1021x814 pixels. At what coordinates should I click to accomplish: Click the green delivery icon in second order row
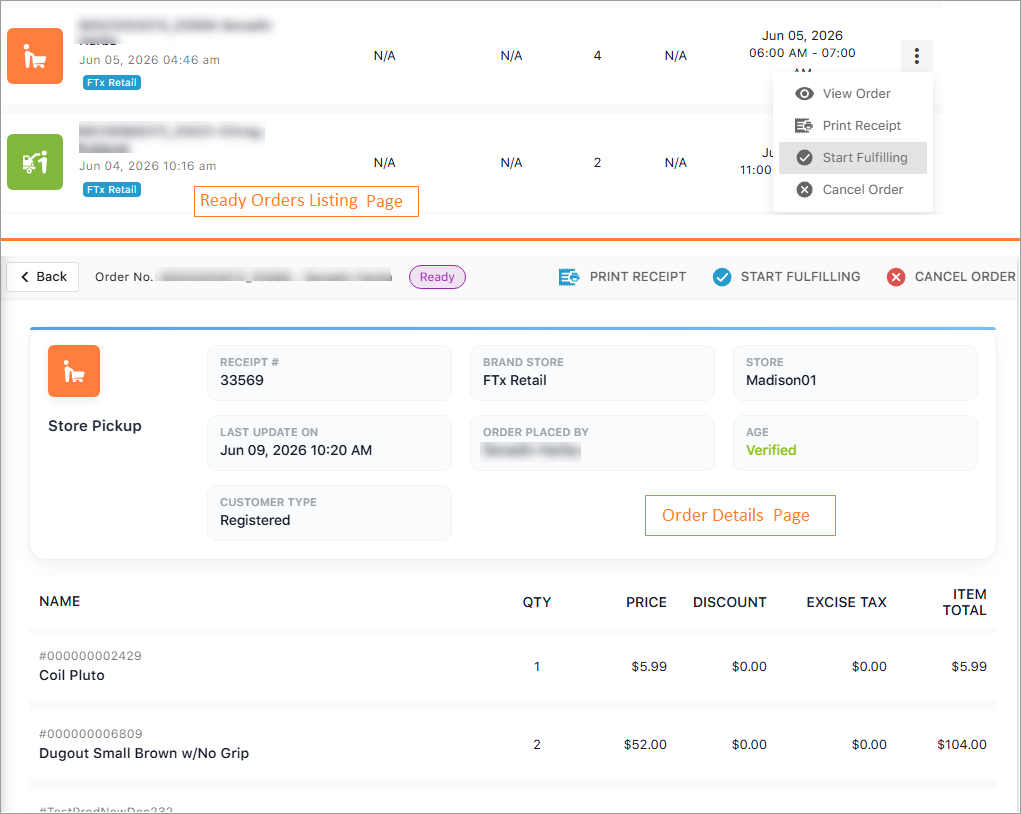(x=35, y=162)
